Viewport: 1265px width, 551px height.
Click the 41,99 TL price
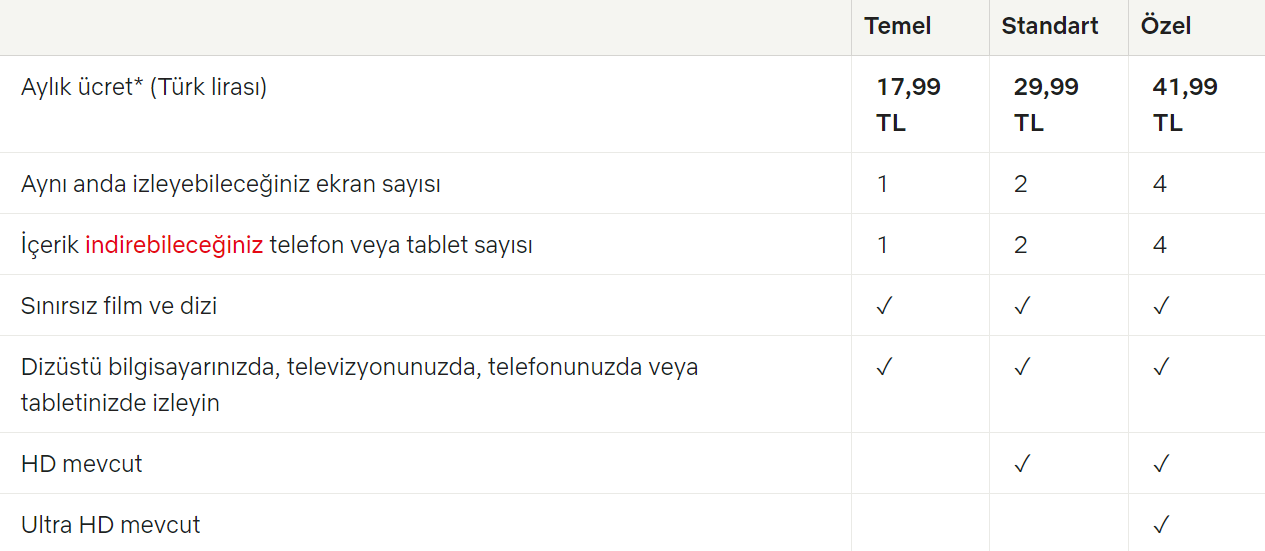point(1186,105)
